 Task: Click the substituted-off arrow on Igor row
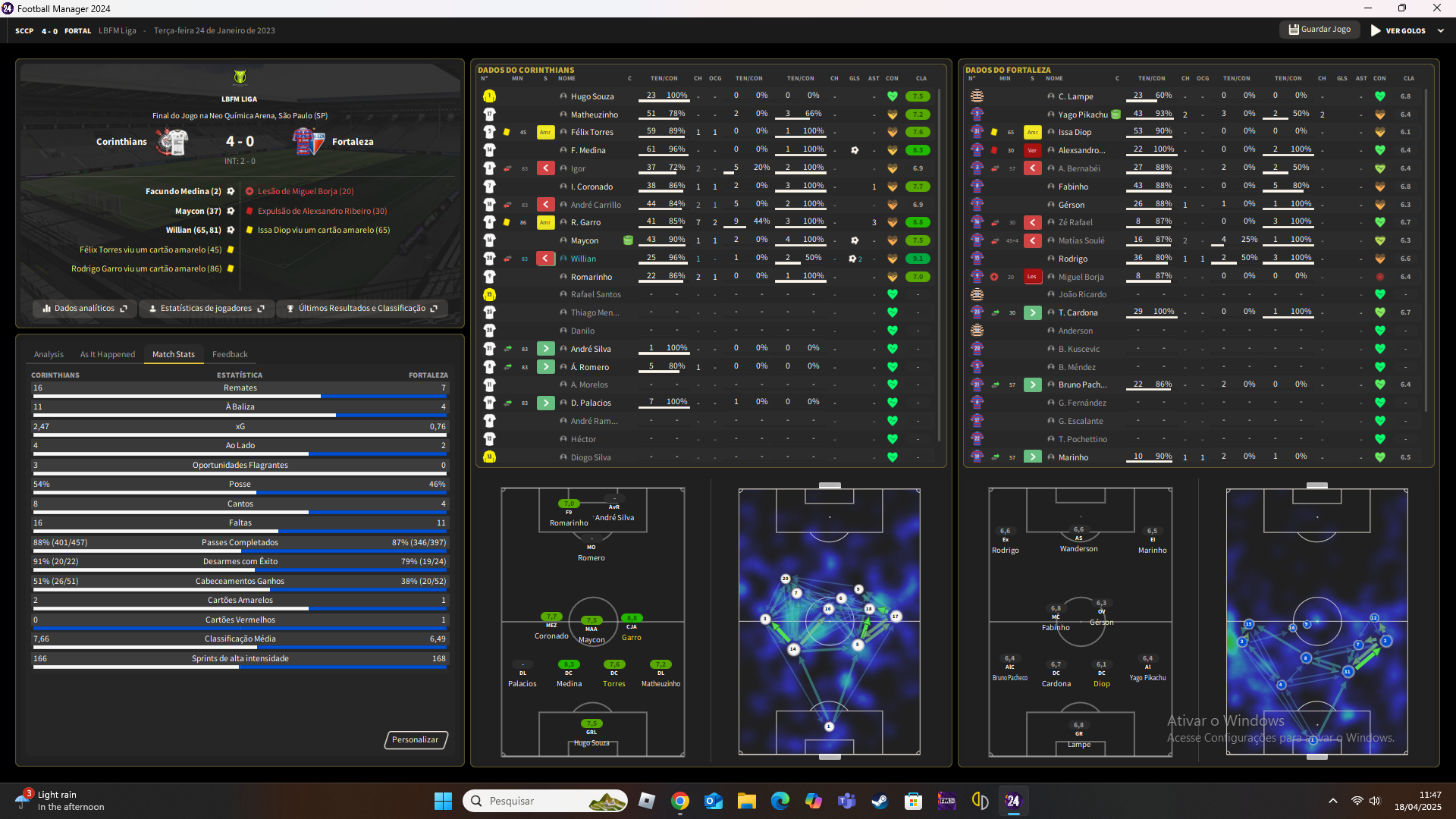pos(545,168)
